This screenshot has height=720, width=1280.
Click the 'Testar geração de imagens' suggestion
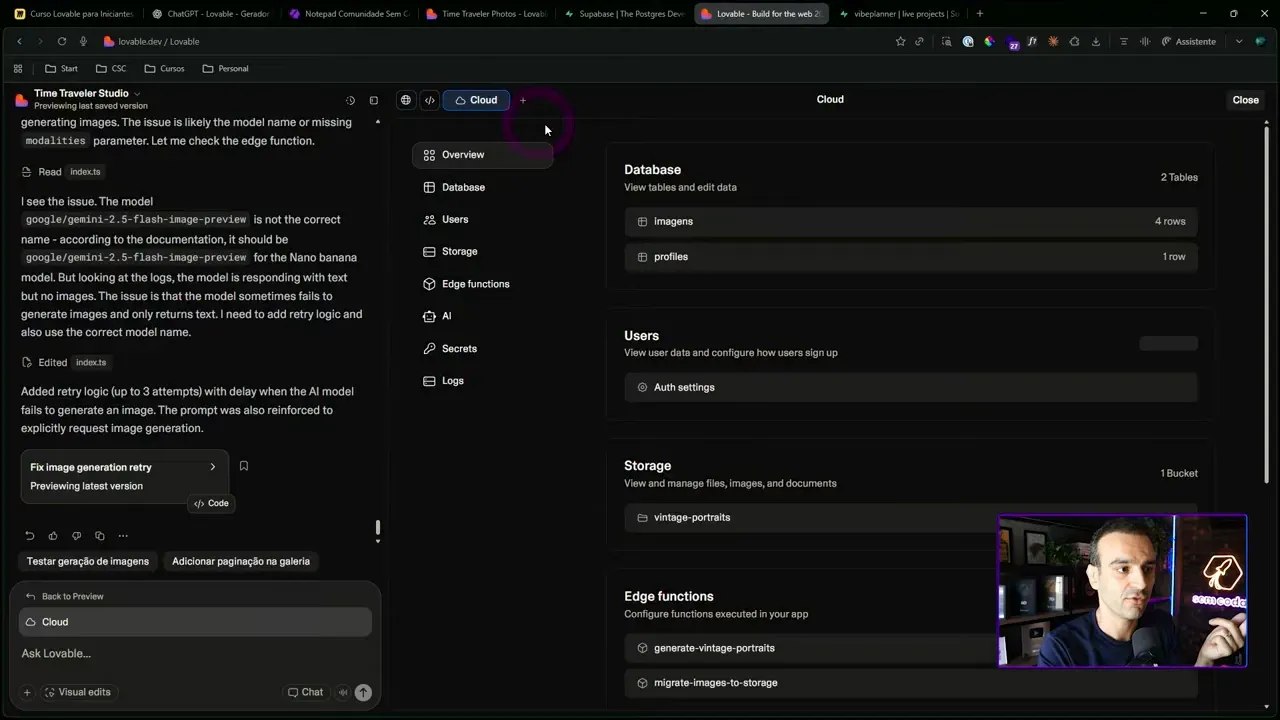coord(87,561)
